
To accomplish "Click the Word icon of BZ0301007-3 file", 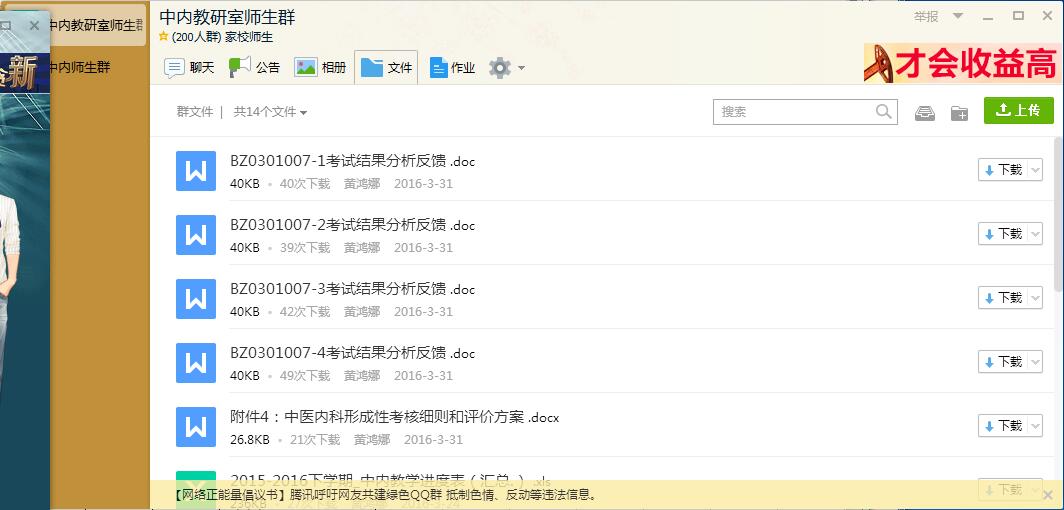I will coord(196,299).
